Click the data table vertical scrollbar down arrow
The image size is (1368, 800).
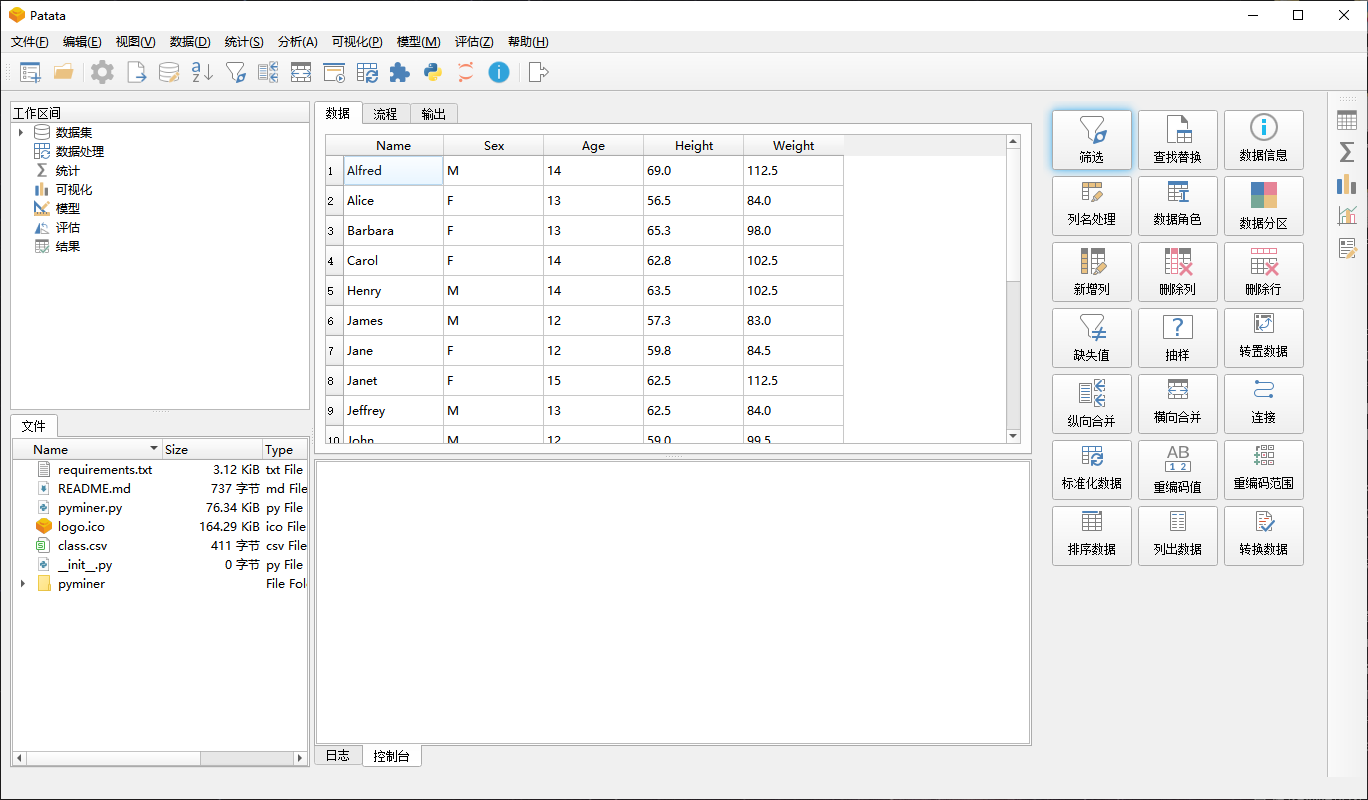[x=1013, y=436]
